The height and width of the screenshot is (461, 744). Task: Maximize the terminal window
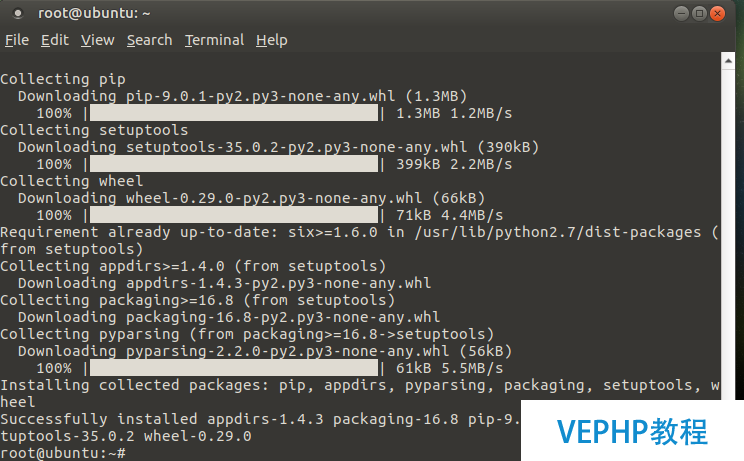tap(699, 14)
